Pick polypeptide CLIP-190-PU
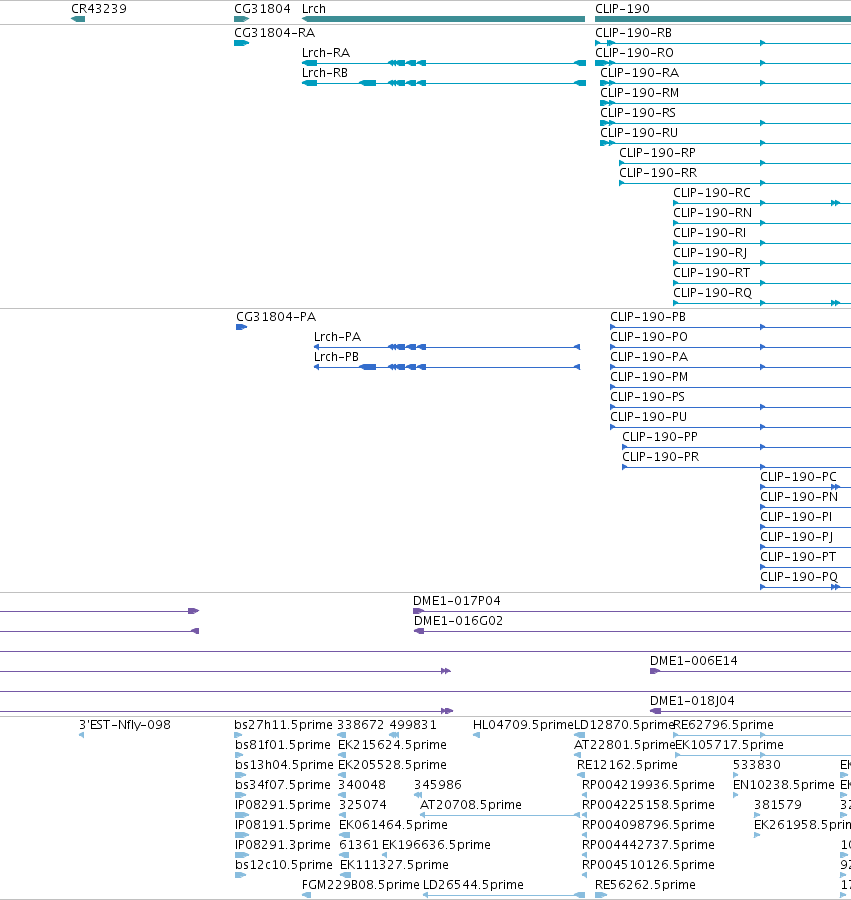851x900 pixels. [648, 417]
